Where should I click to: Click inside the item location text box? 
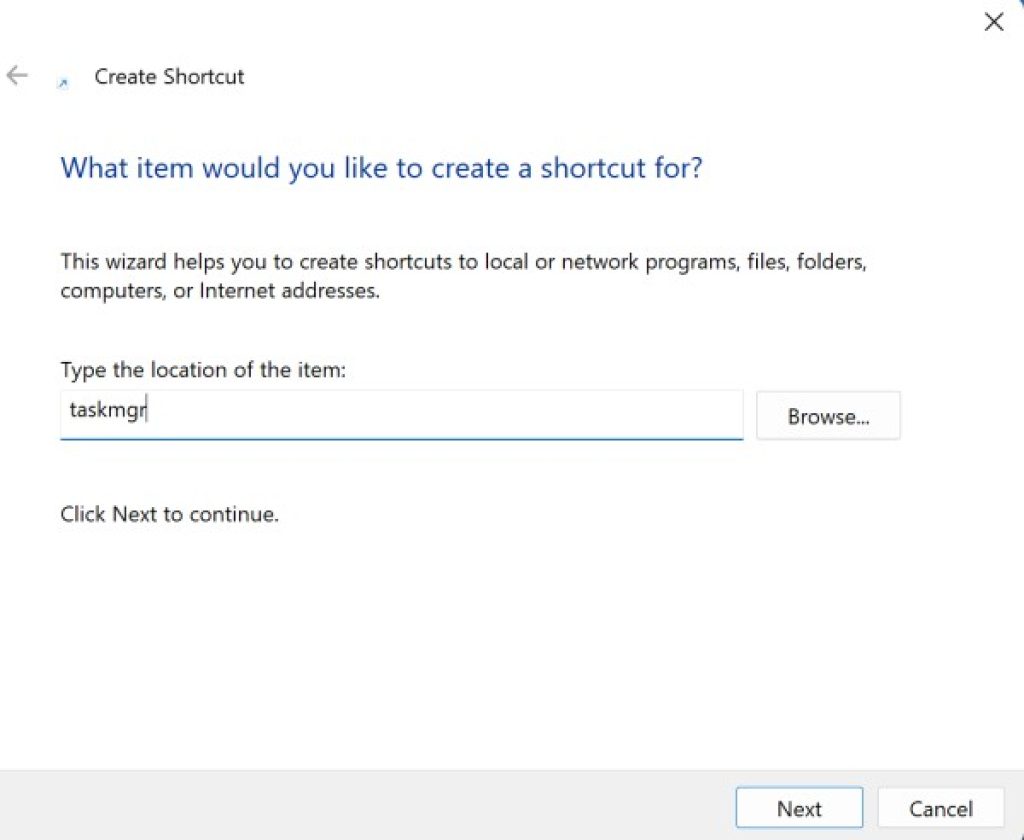[400, 413]
